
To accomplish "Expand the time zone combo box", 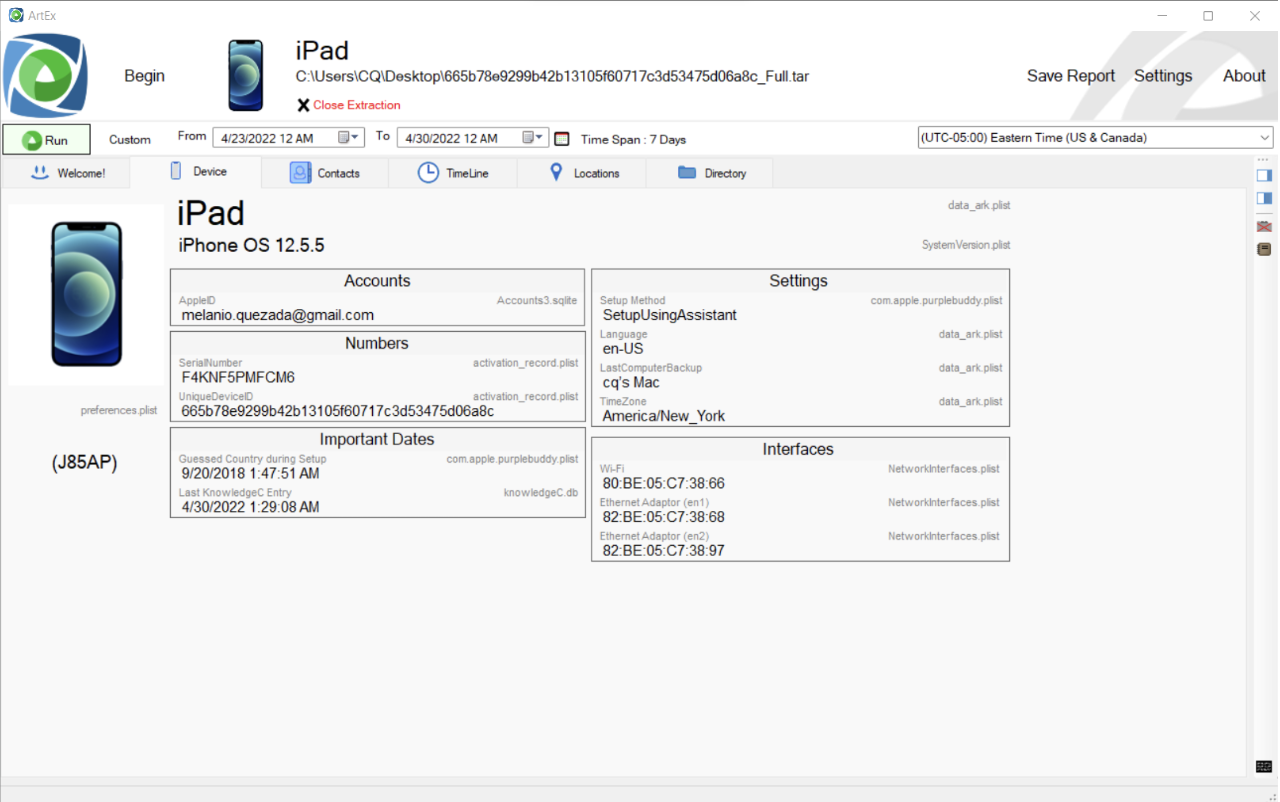I will coord(1265,138).
